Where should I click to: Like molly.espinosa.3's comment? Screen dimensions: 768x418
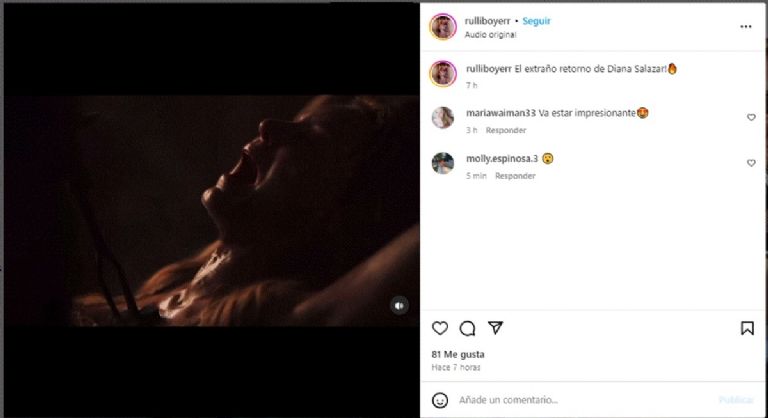[751, 162]
